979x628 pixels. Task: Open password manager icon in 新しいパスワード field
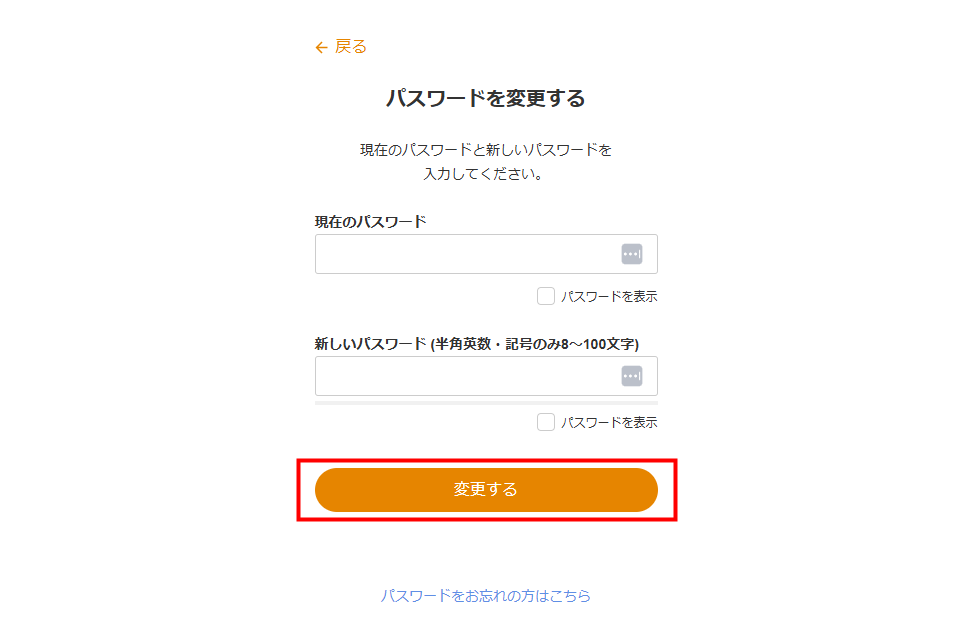click(x=631, y=376)
